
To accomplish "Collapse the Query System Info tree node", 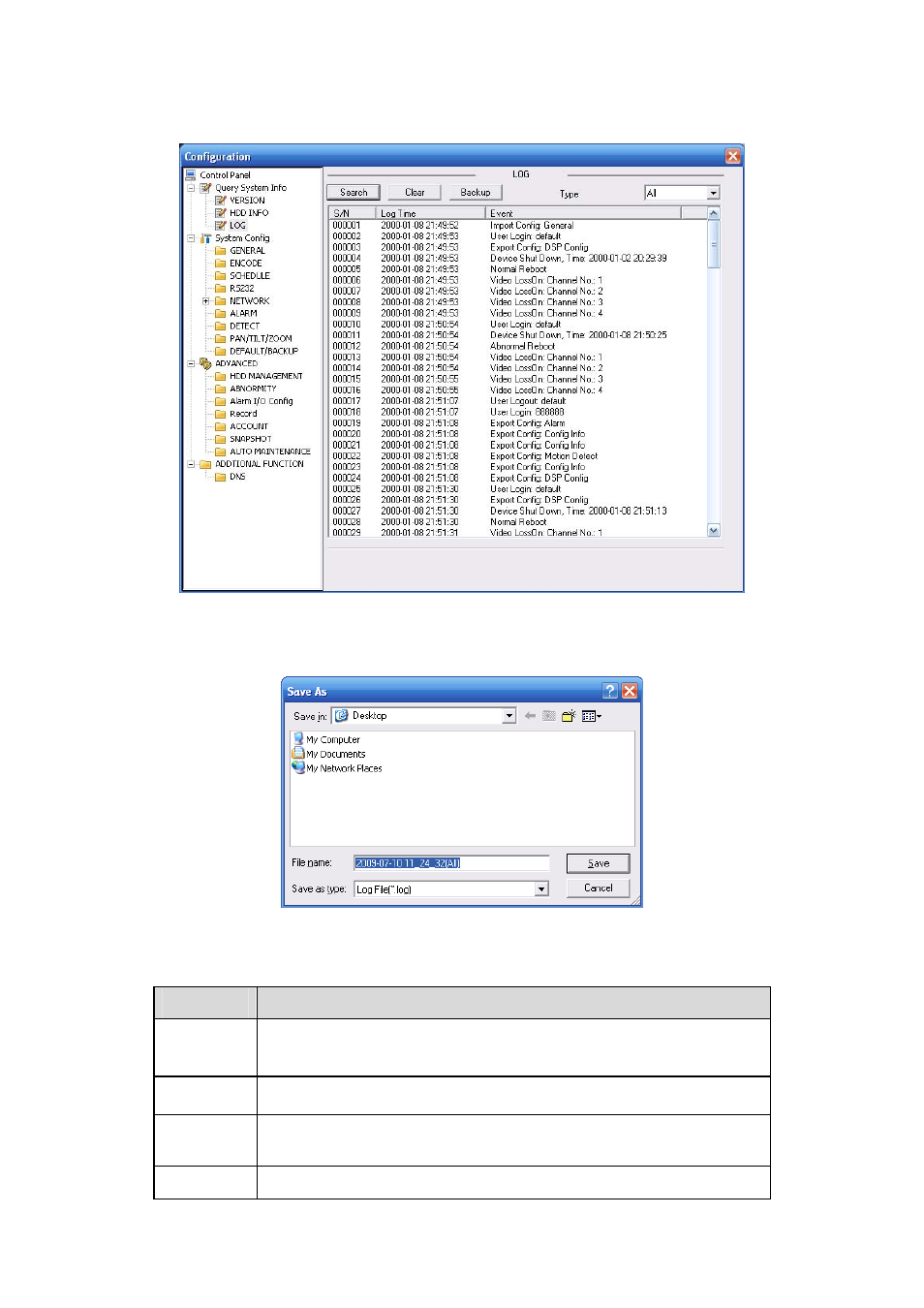I will [x=191, y=188].
